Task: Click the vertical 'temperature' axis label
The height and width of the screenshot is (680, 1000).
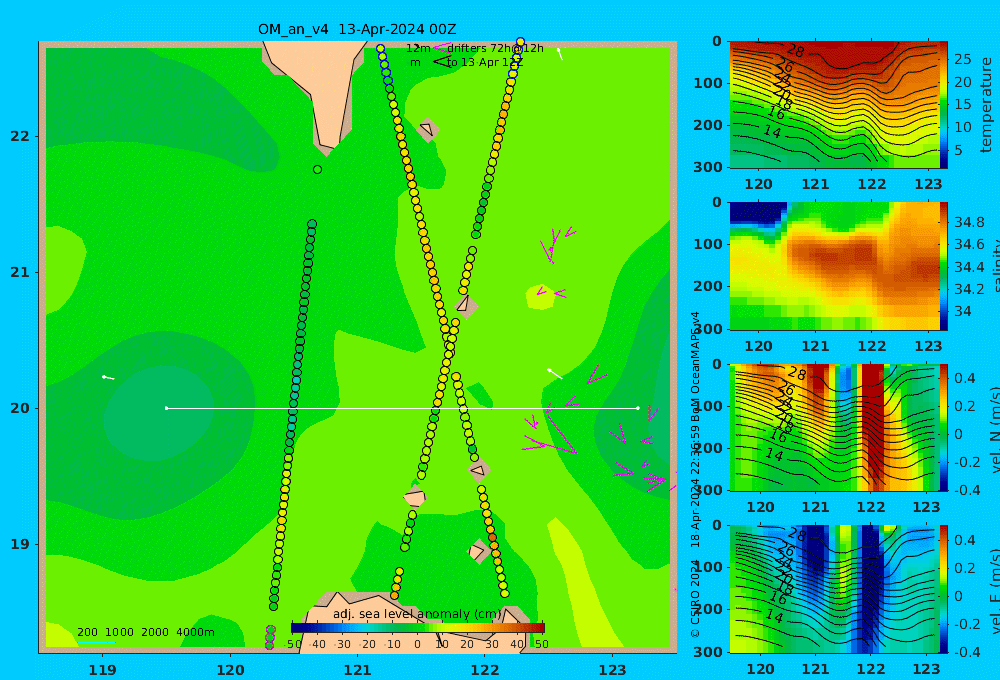Action: click(986, 105)
